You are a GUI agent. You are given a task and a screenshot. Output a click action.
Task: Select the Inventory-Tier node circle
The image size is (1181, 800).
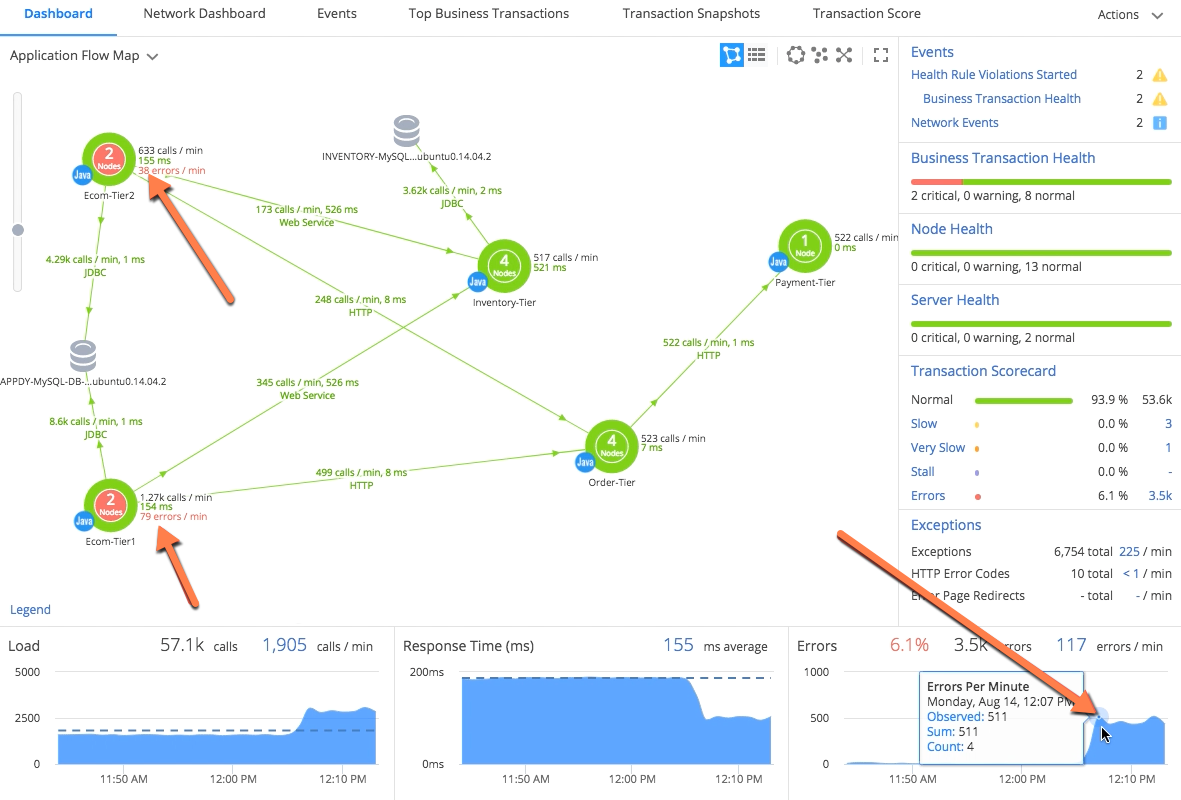click(x=504, y=266)
